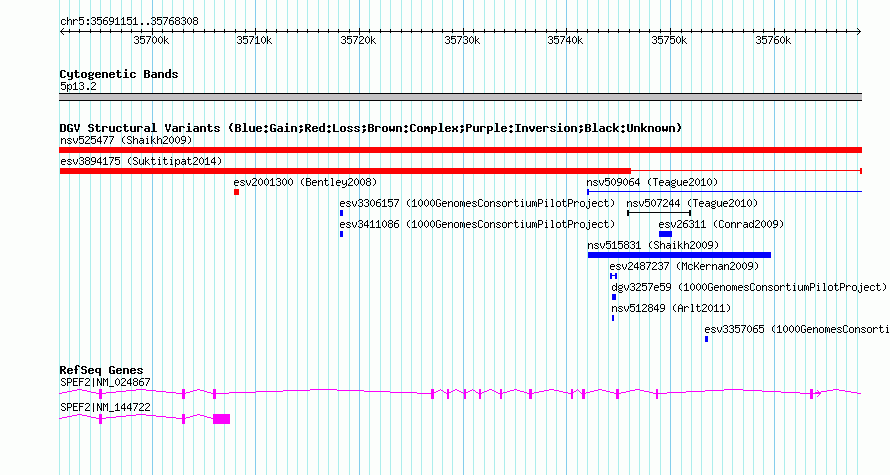The width and height of the screenshot is (890, 475).
Task: Click the 35730k ruler tick label
Action: point(462,40)
